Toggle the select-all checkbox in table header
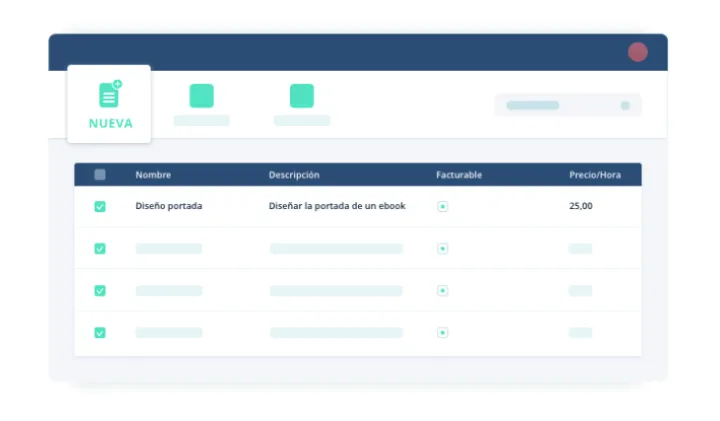720x421 pixels. pos(100,175)
